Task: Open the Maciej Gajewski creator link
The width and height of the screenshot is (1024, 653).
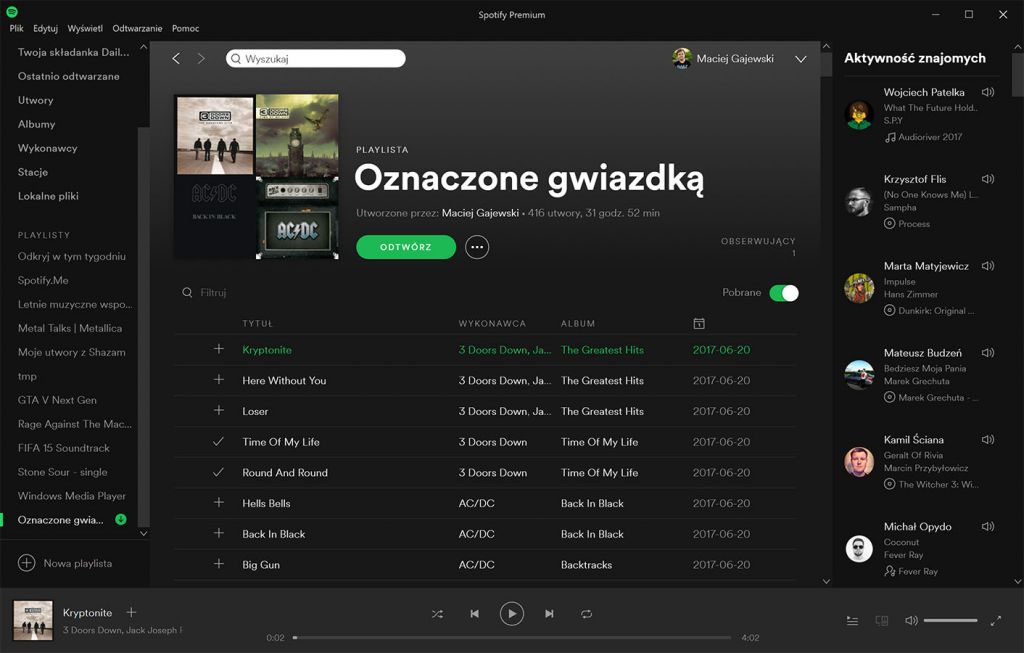Action: coord(480,213)
